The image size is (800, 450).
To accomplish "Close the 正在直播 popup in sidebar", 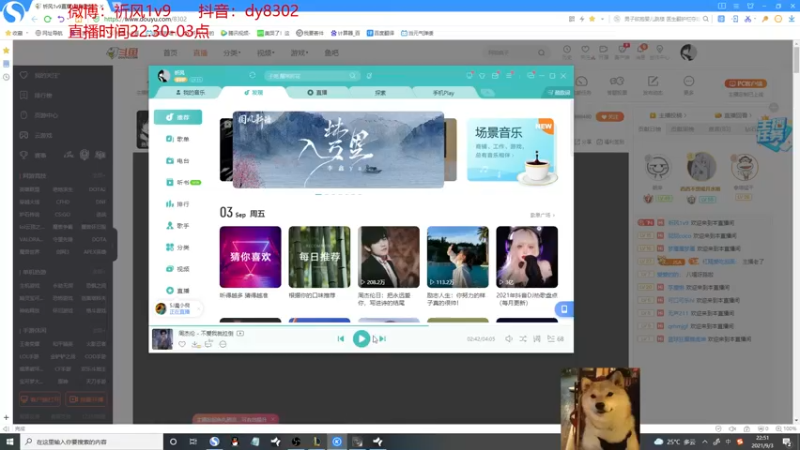I will tap(198, 309).
